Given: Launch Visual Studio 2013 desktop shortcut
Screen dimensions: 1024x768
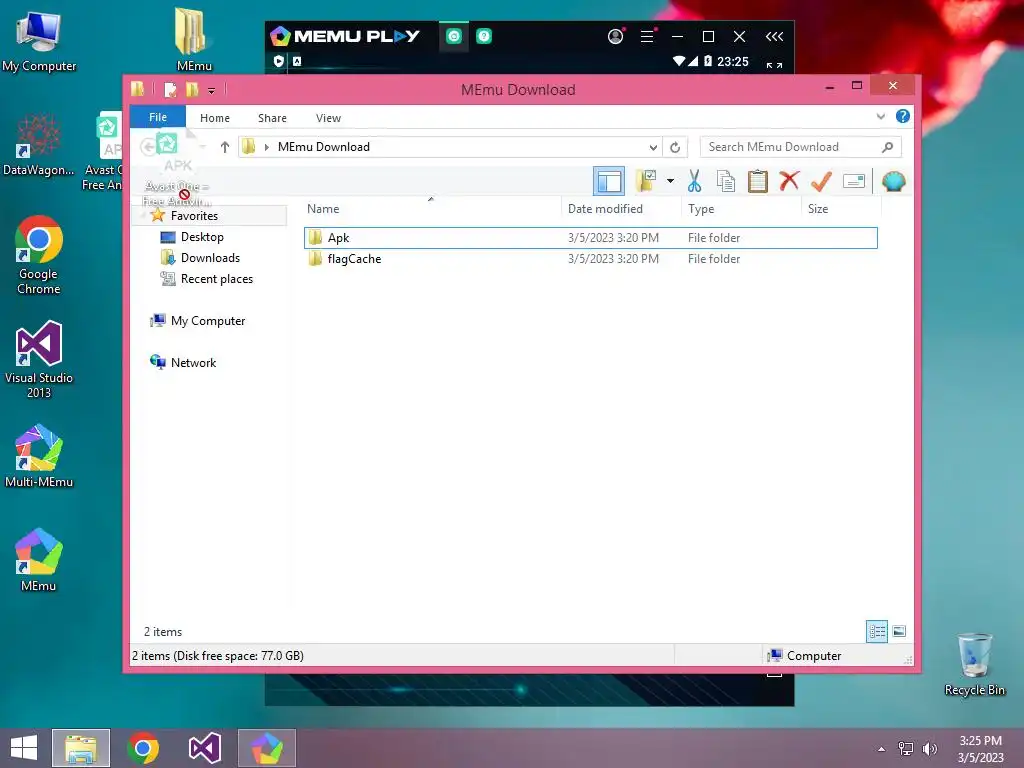Looking at the screenshot, I should tap(39, 359).
